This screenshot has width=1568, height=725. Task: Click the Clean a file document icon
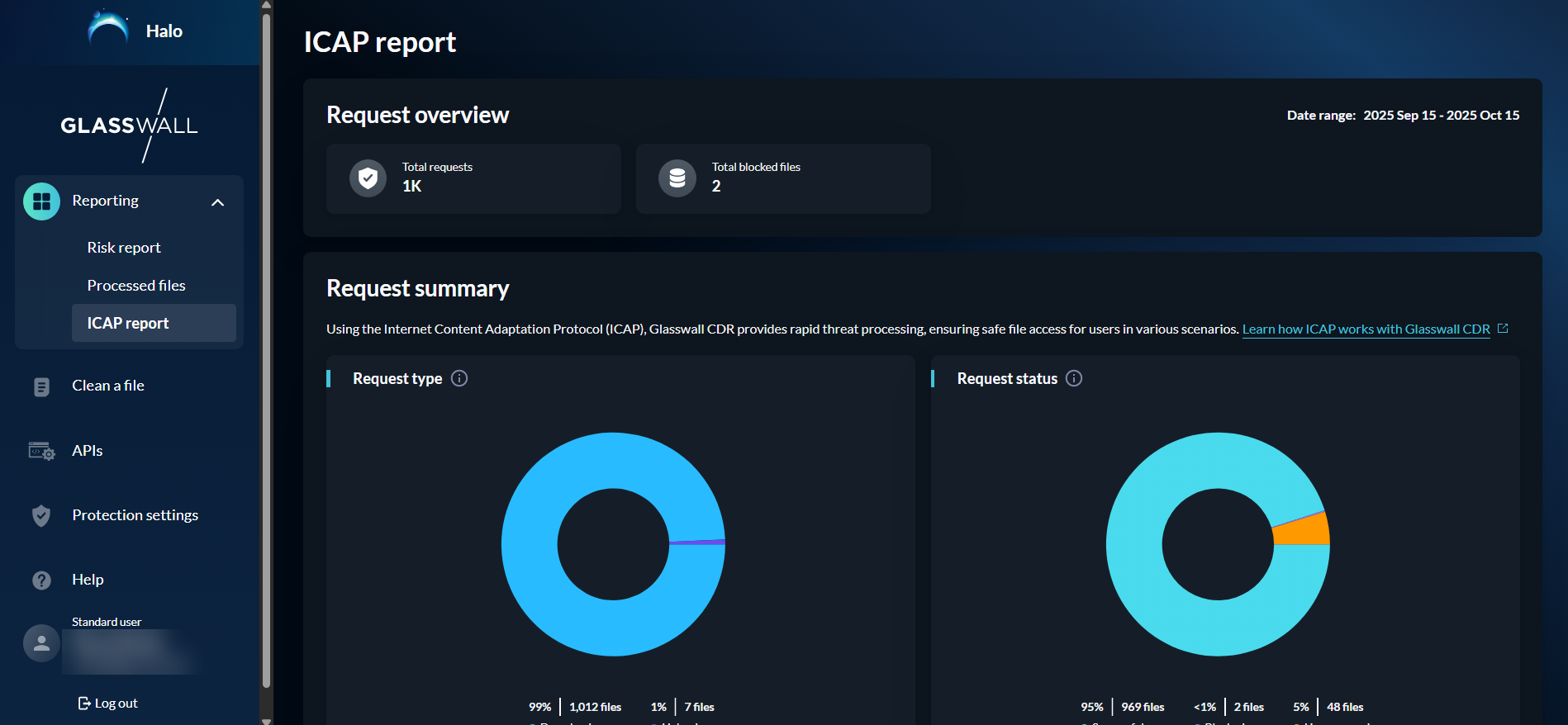tap(41, 386)
